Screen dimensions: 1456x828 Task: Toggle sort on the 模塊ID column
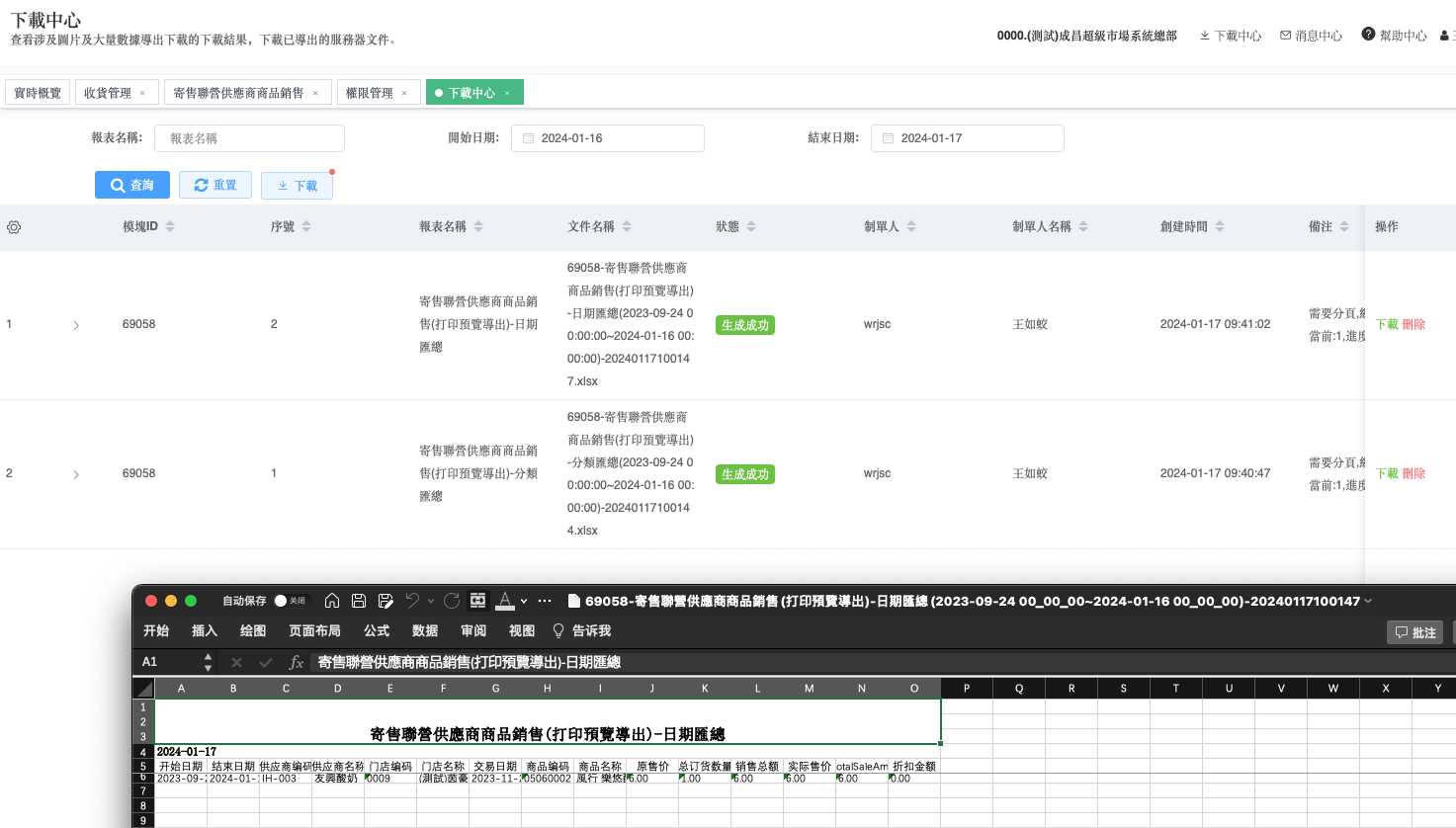click(170, 226)
